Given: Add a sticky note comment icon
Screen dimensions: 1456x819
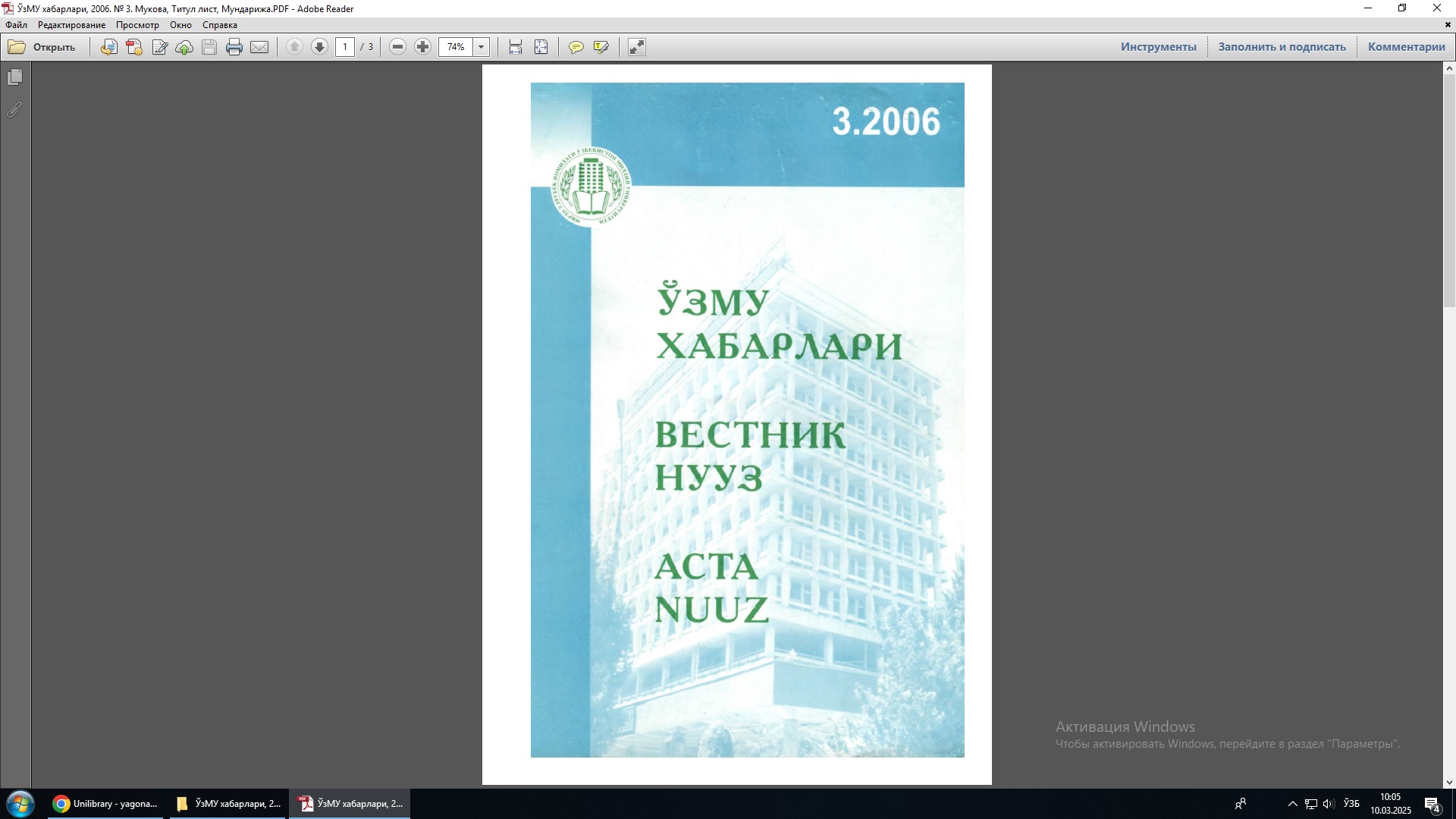Looking at the screenshot, I should (x=576, y=47).
